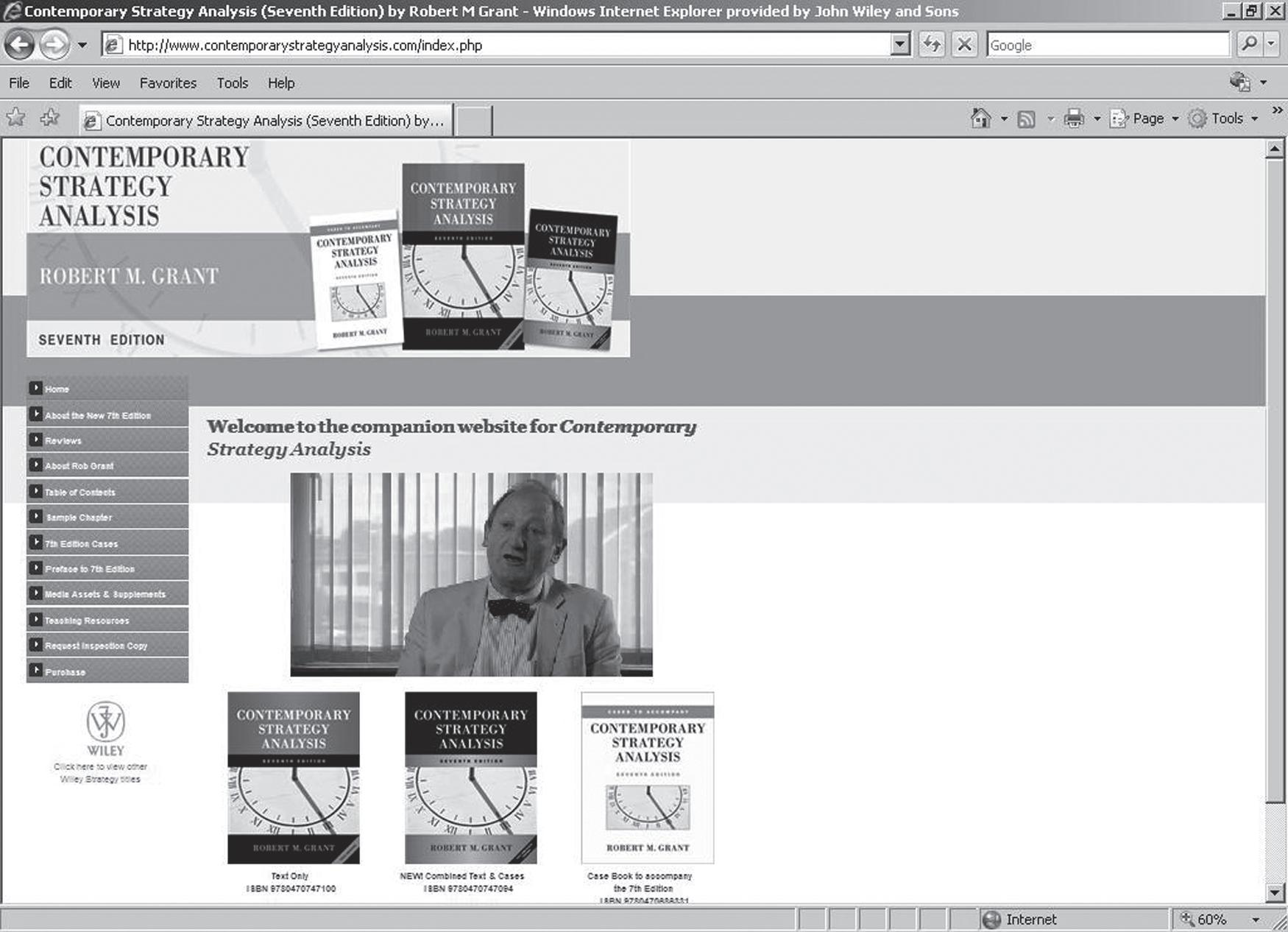Expand the feeds dropdown arrow

[1051, 119]
